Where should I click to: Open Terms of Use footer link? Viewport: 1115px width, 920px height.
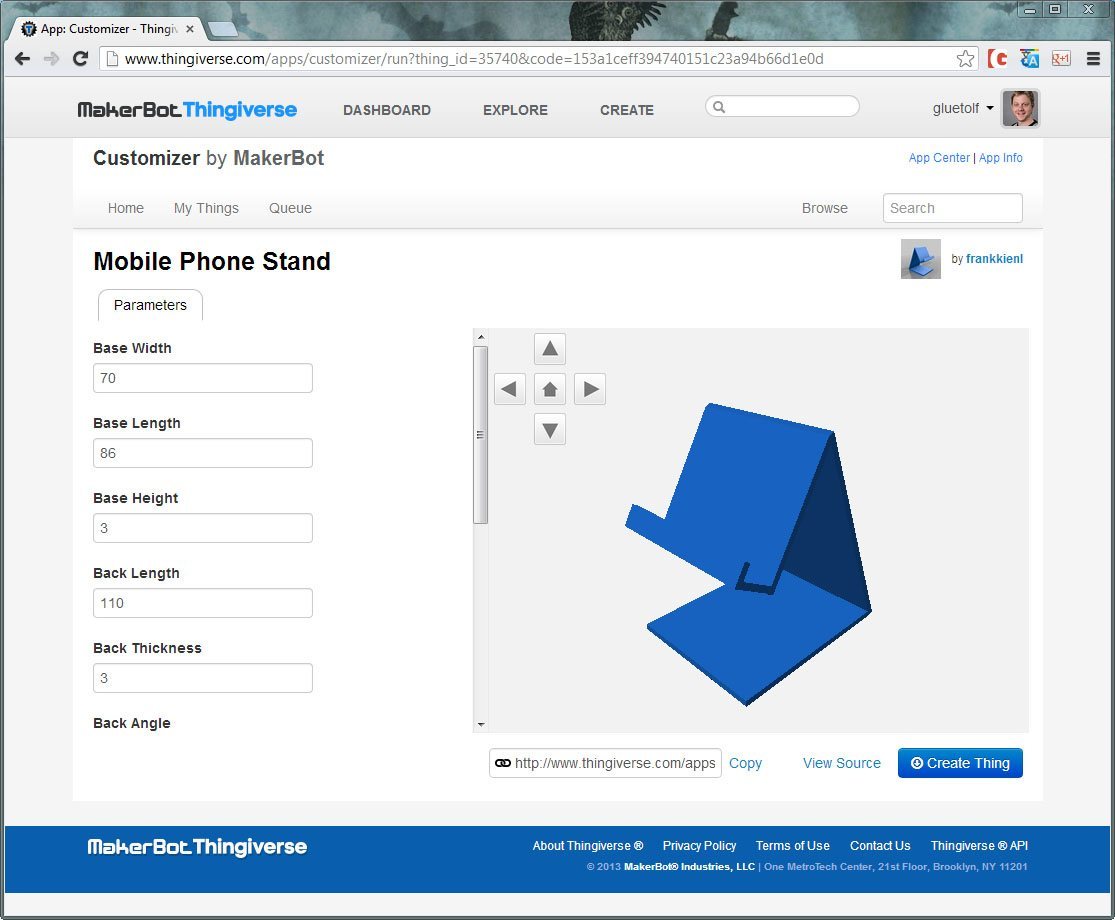792,845
